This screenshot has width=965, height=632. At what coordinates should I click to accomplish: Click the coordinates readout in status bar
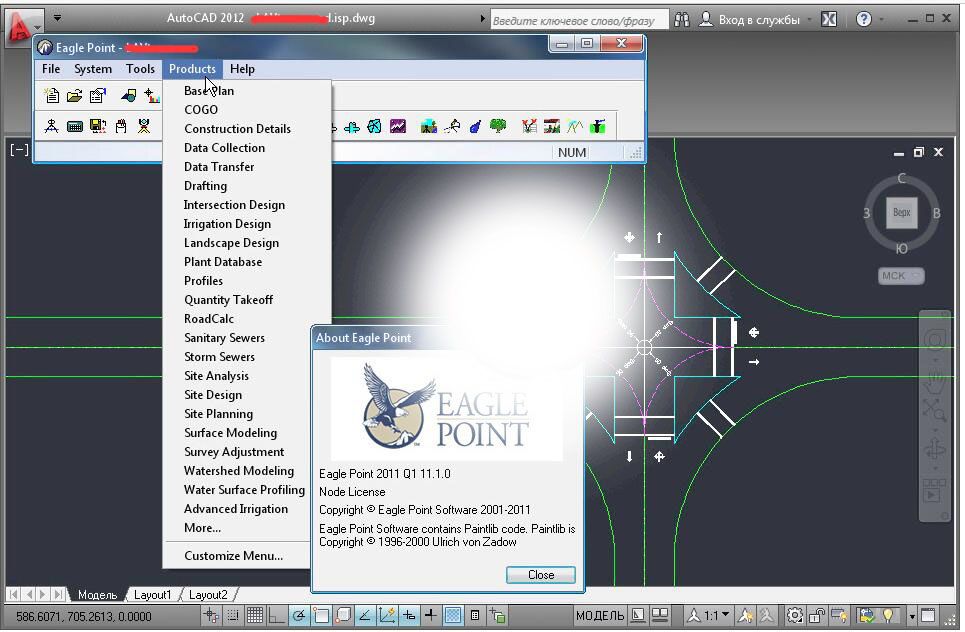click(x=84, y=616)
